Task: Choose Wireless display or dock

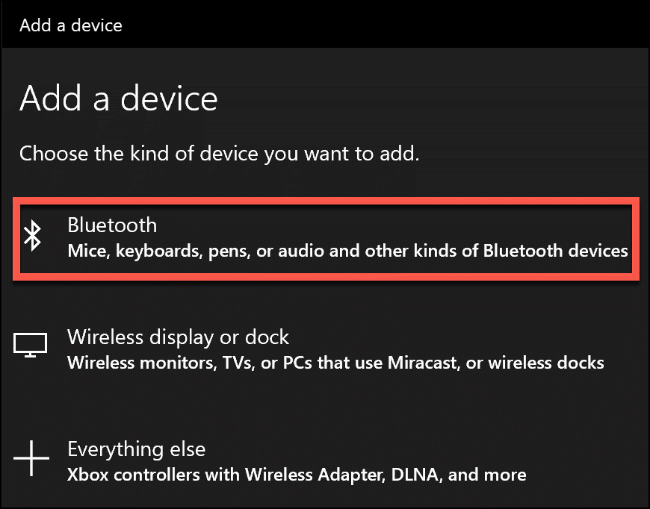Action: [177, 337]
